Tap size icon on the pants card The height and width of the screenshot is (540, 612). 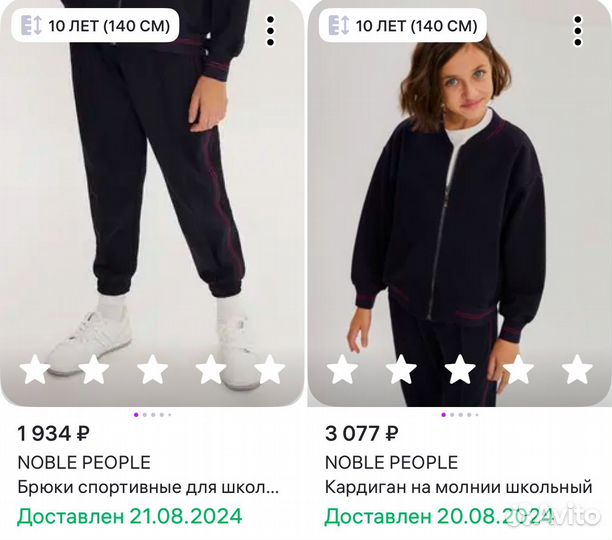(x=32, y=25)
